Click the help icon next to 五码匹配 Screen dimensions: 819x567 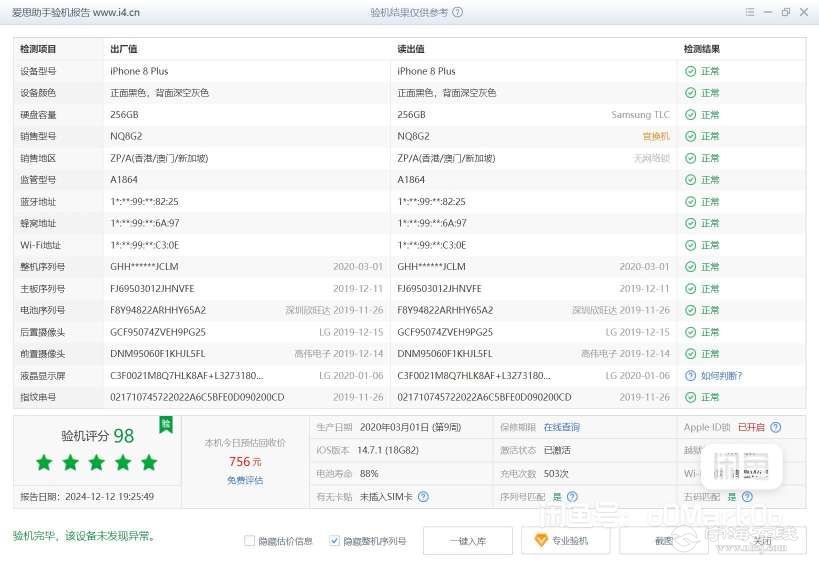[747, 497]
